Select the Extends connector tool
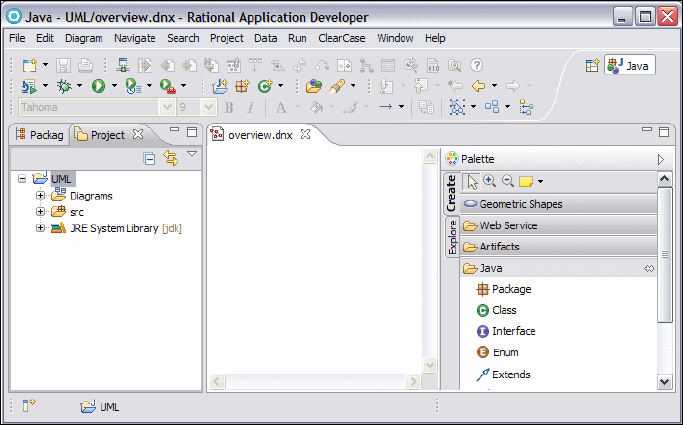683x425 pixels. (x=503, y=374)
